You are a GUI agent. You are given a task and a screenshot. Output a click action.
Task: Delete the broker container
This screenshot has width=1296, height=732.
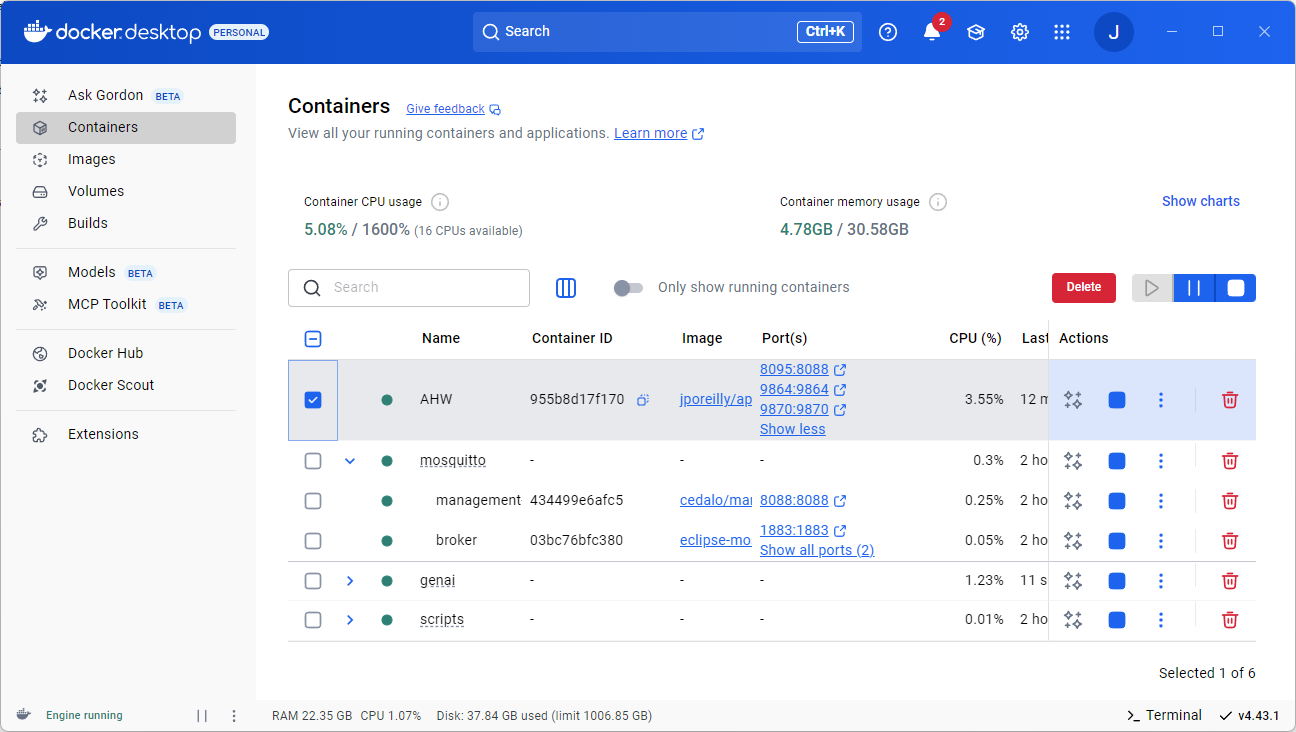coord(1230,541)
